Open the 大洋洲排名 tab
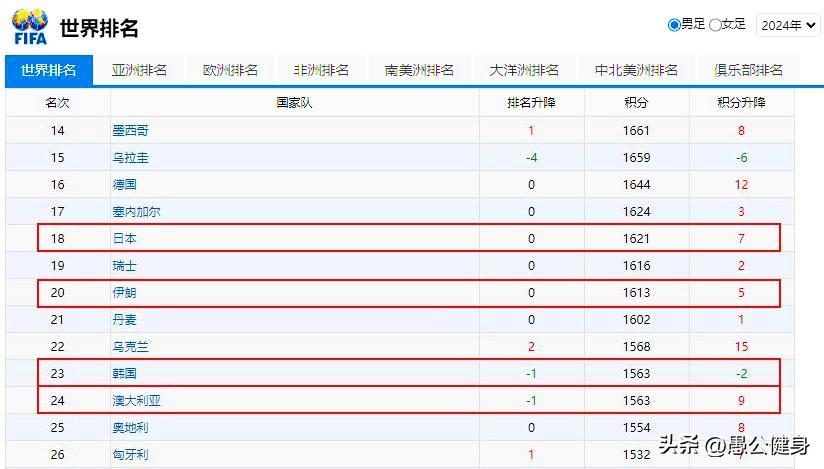This screenshot has height=469, width=824. (524, 70)
